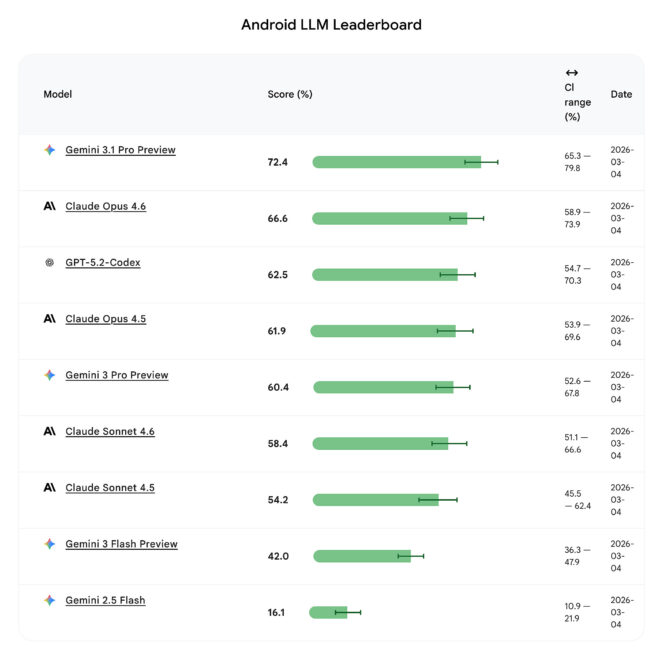Click the Gemini icon beside Gemini 3 Pro Preview
660x659 pixels.
click(x=49, y=375)
